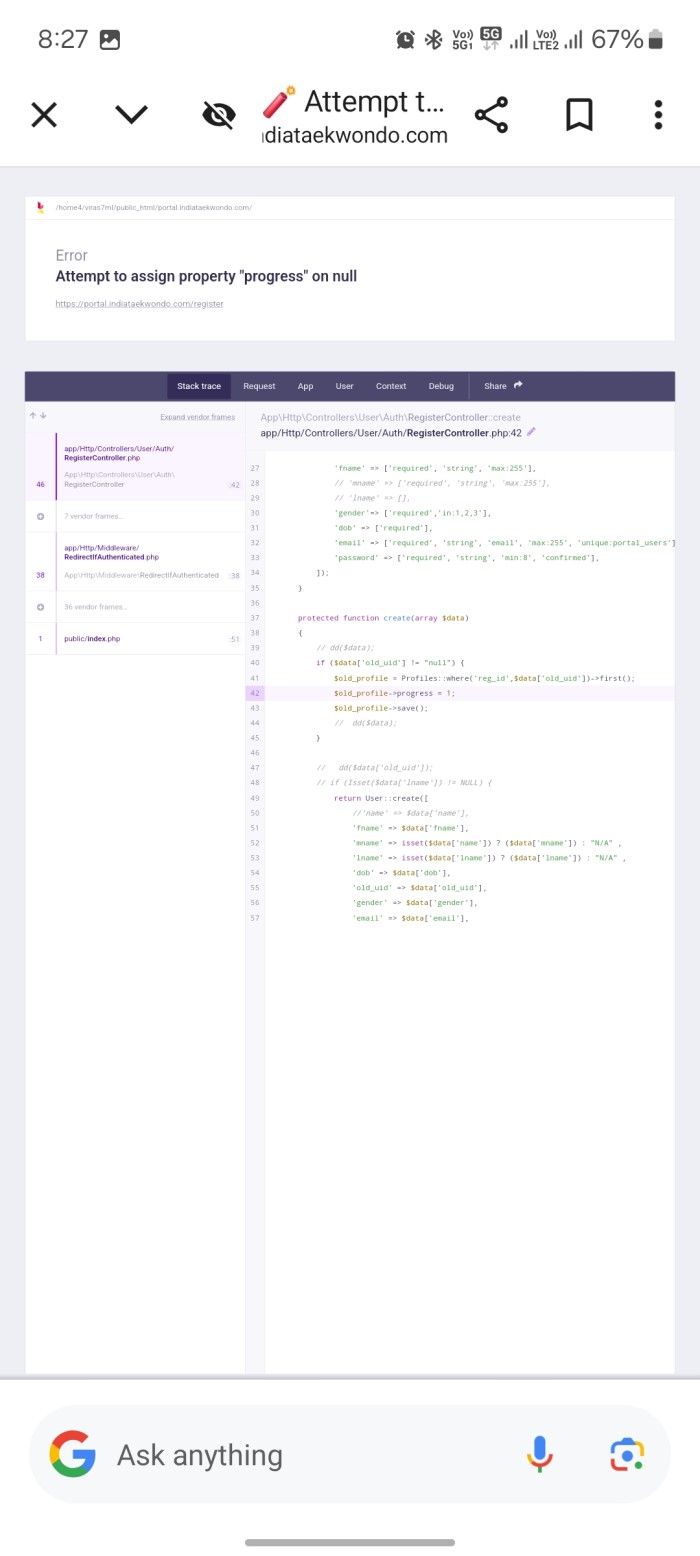
Task: Switch to the Debug tab
Action: click(x=441, y=386)
